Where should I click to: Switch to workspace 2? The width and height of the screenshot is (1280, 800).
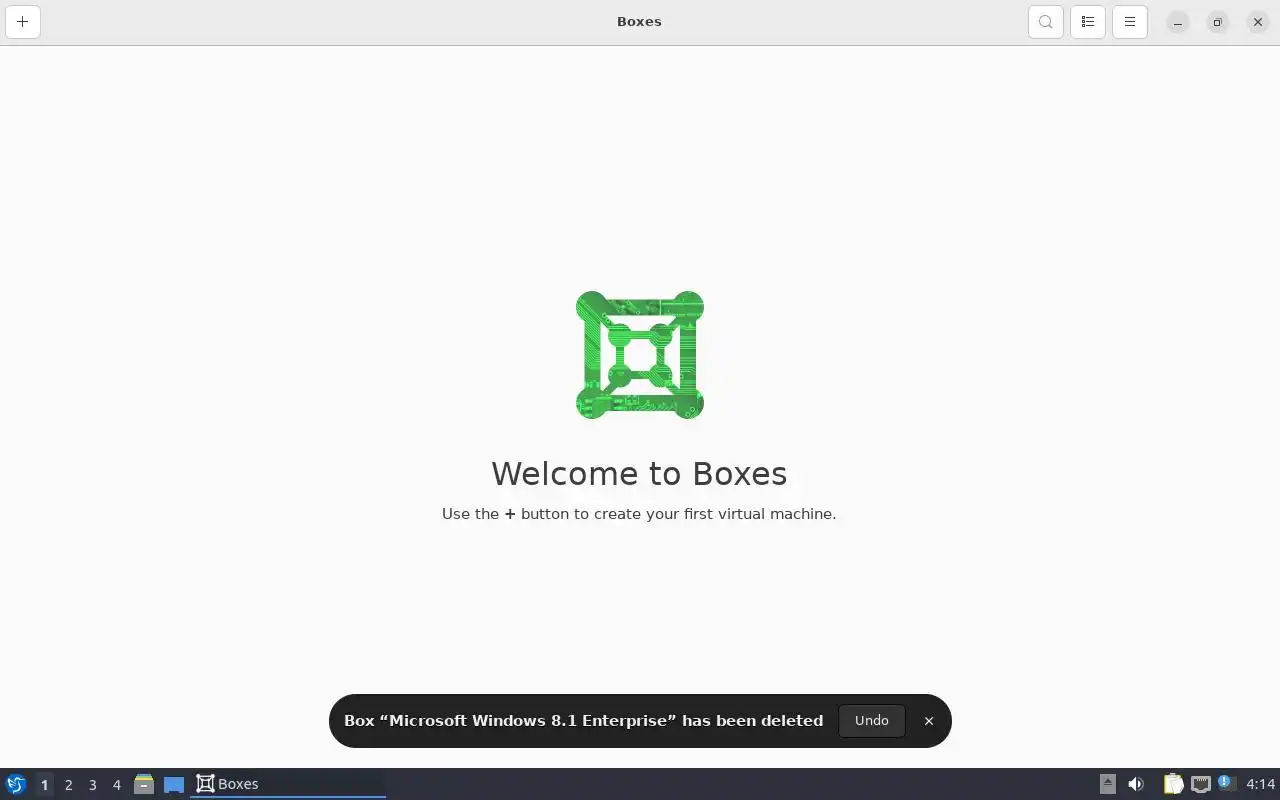68,785
